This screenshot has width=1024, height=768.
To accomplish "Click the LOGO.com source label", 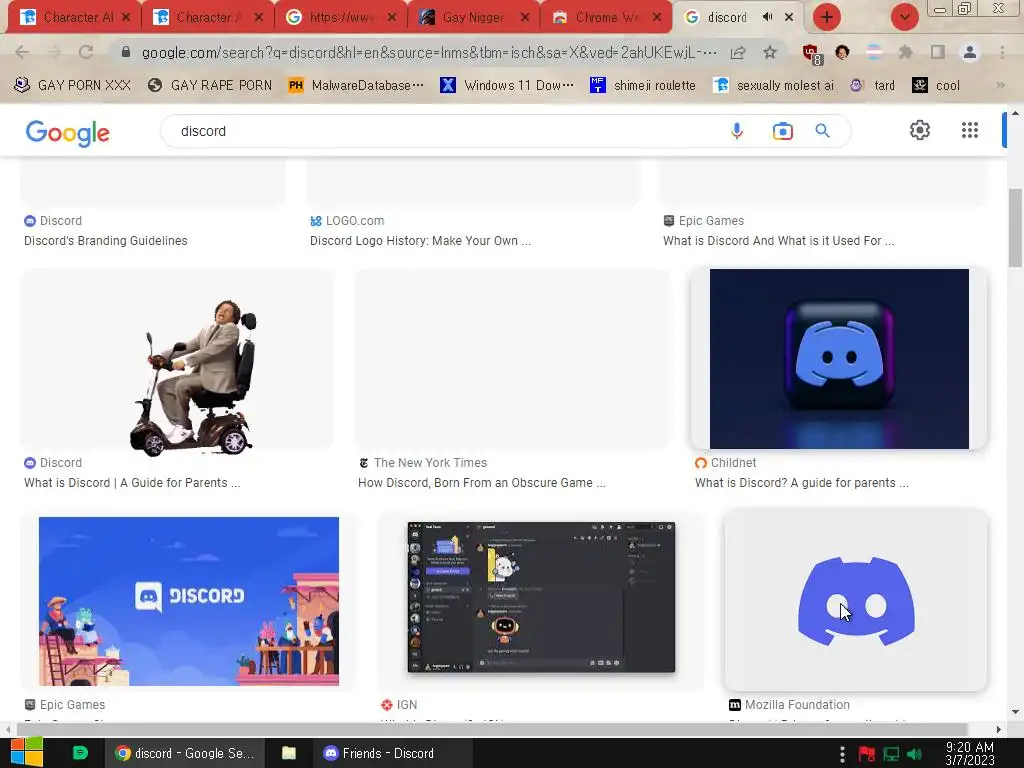I will (x=355, y=221).
